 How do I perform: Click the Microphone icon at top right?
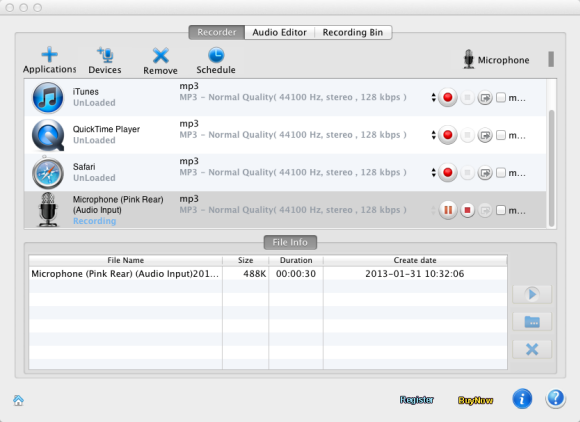[x=469, y=59]
